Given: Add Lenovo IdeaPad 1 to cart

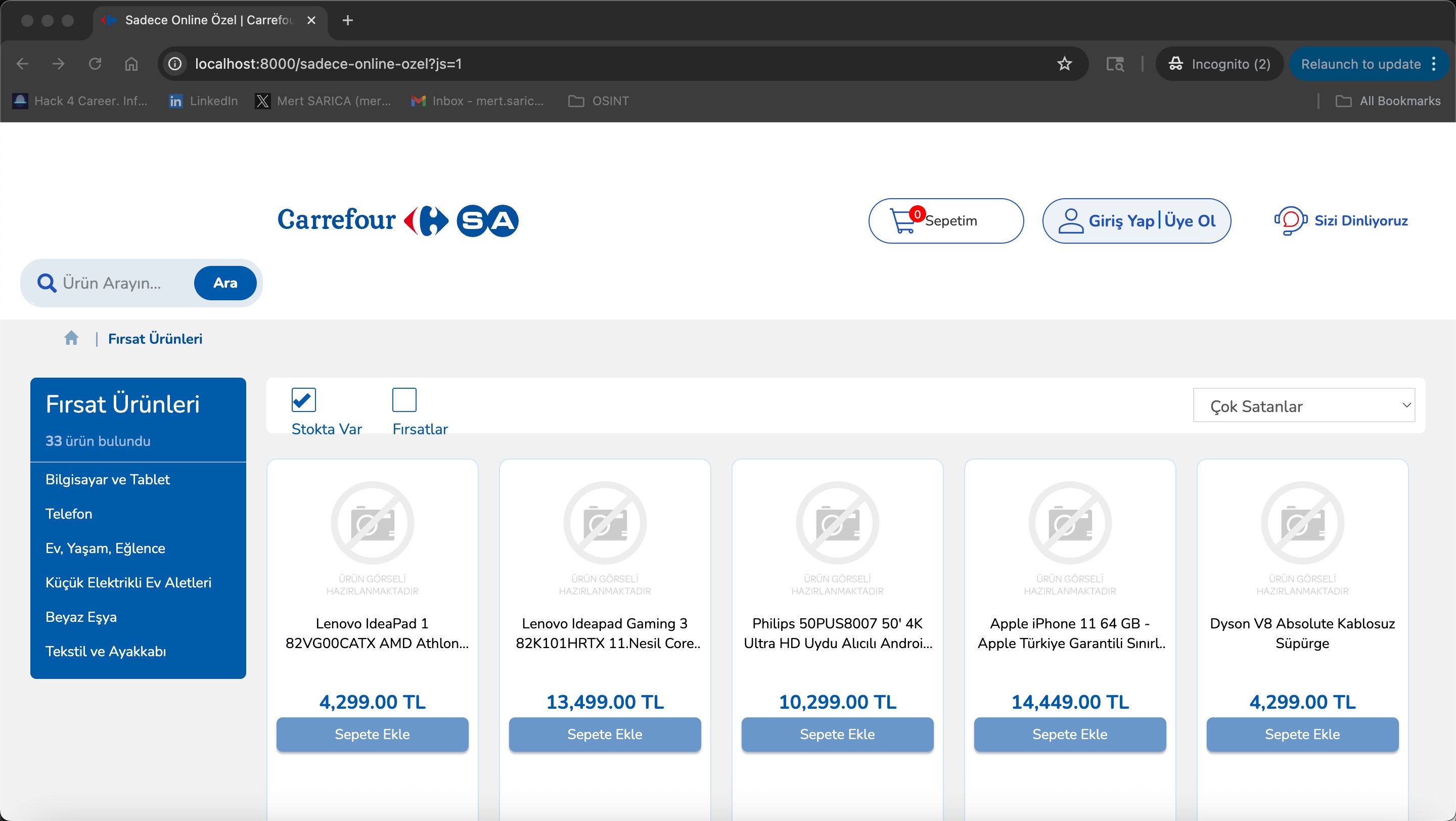Looking at the screenshot, I should click(x=373, y=735).
